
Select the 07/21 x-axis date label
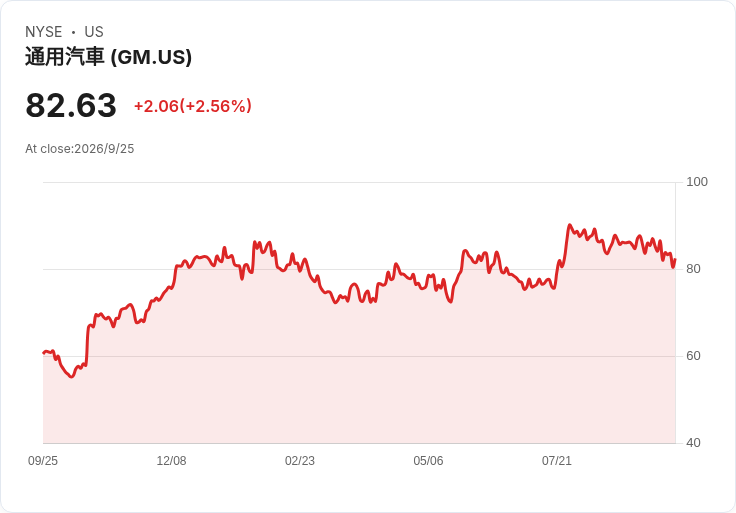pos(557,461)
